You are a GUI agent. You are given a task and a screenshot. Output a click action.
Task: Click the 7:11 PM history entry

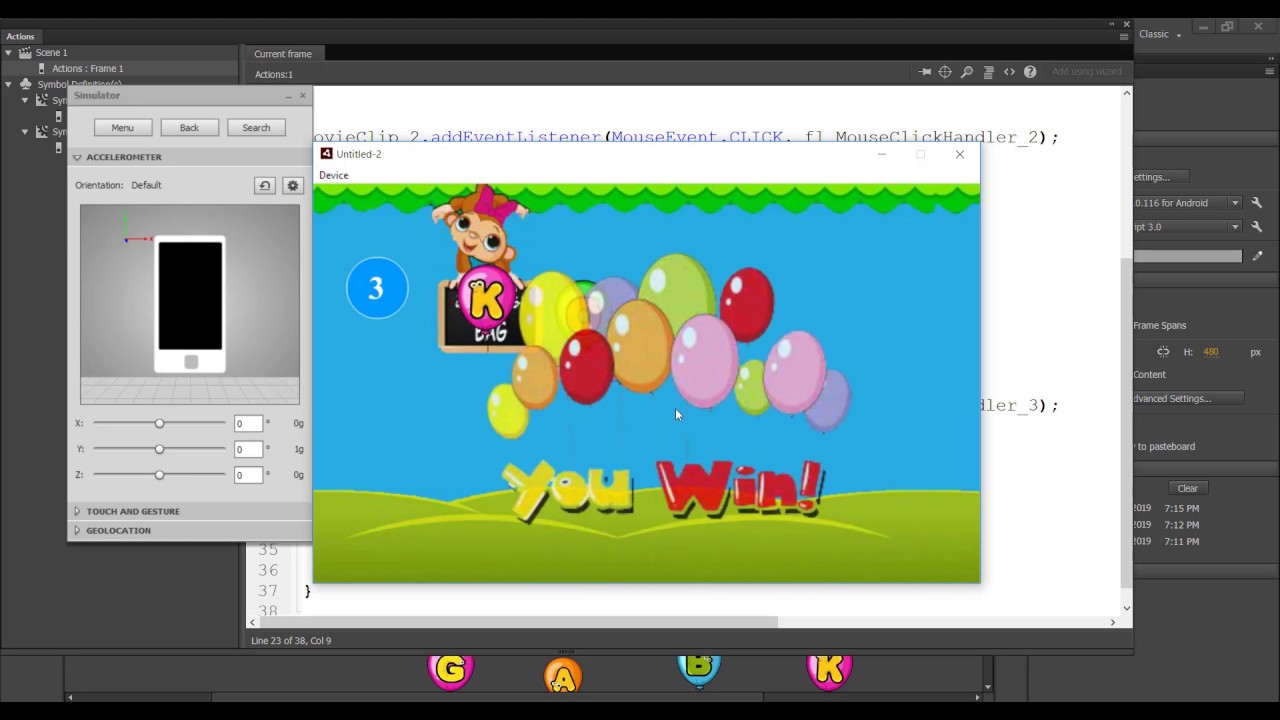(x=1181, y=542)
